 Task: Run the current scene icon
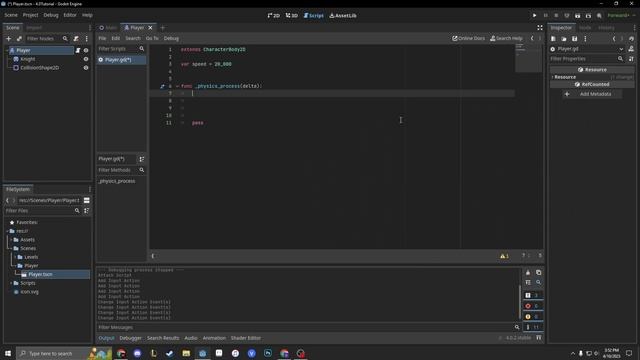click(x=577, y=16)
